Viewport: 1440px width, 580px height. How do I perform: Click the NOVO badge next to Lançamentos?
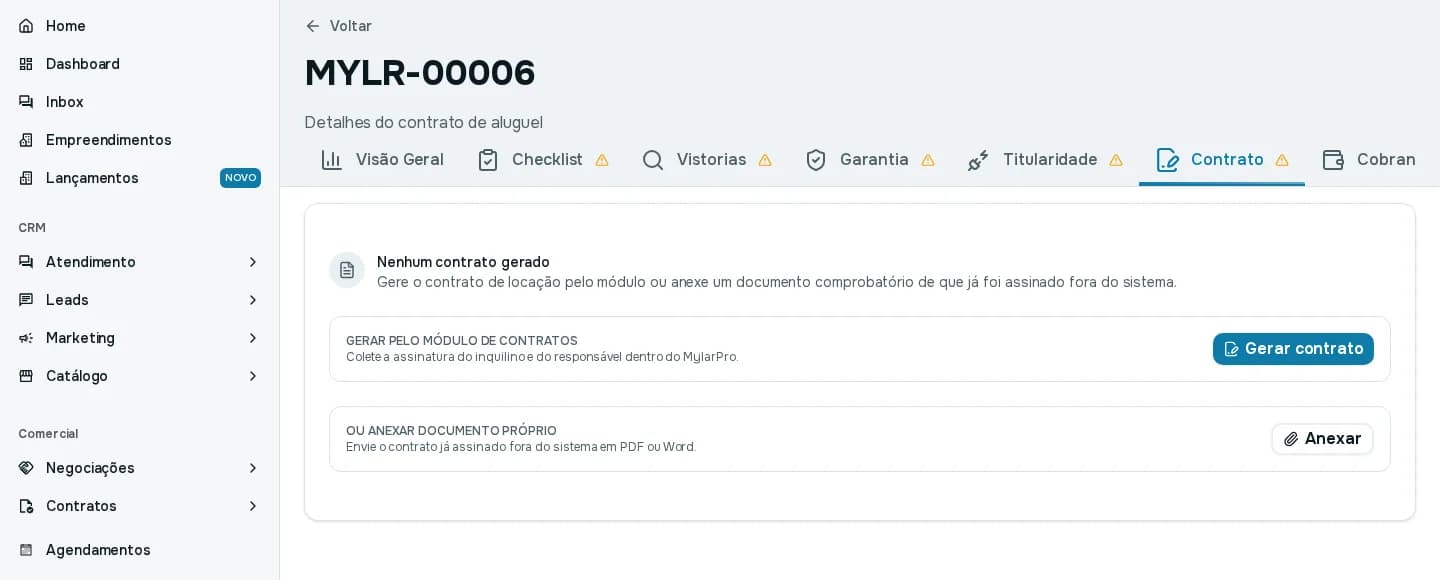(240, 178)
